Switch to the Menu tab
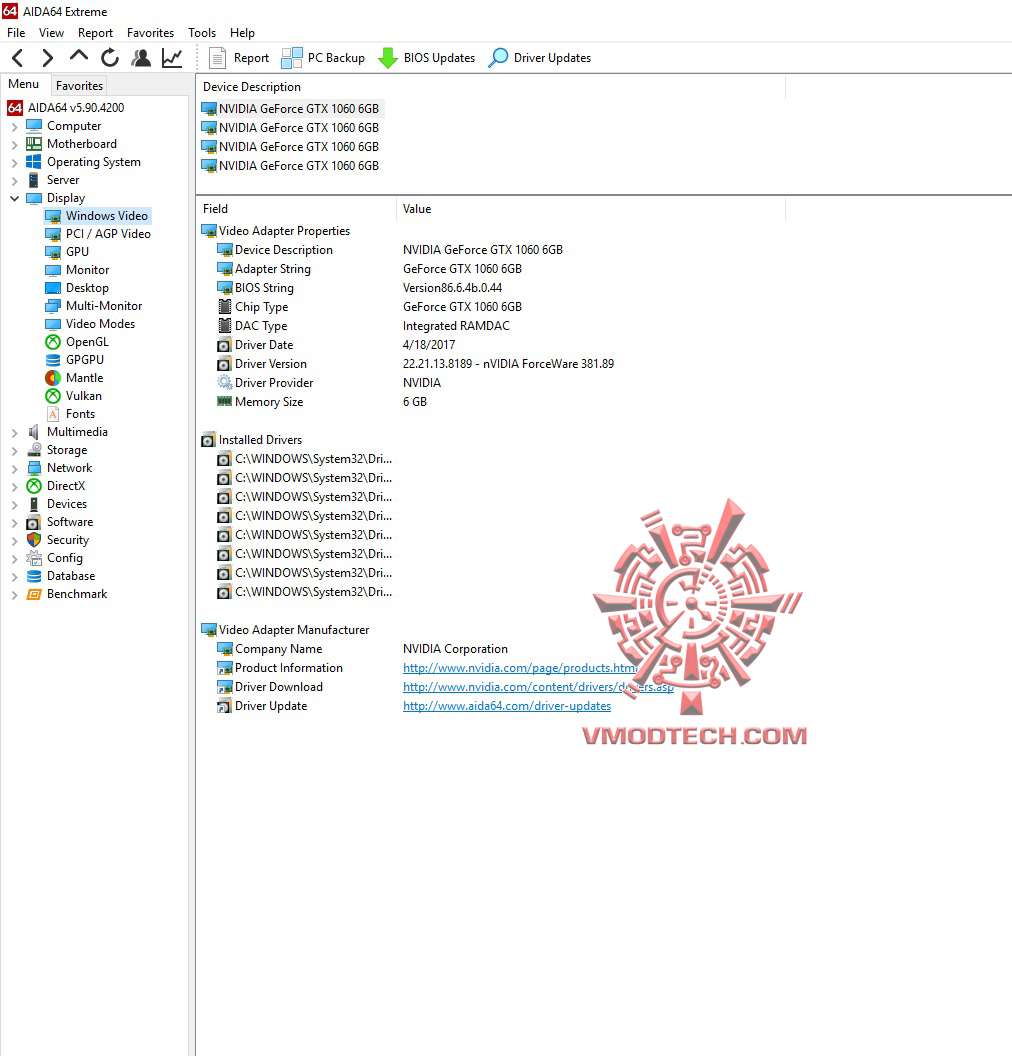Screen dimensions: 1012x1056 tap(24, 84)
